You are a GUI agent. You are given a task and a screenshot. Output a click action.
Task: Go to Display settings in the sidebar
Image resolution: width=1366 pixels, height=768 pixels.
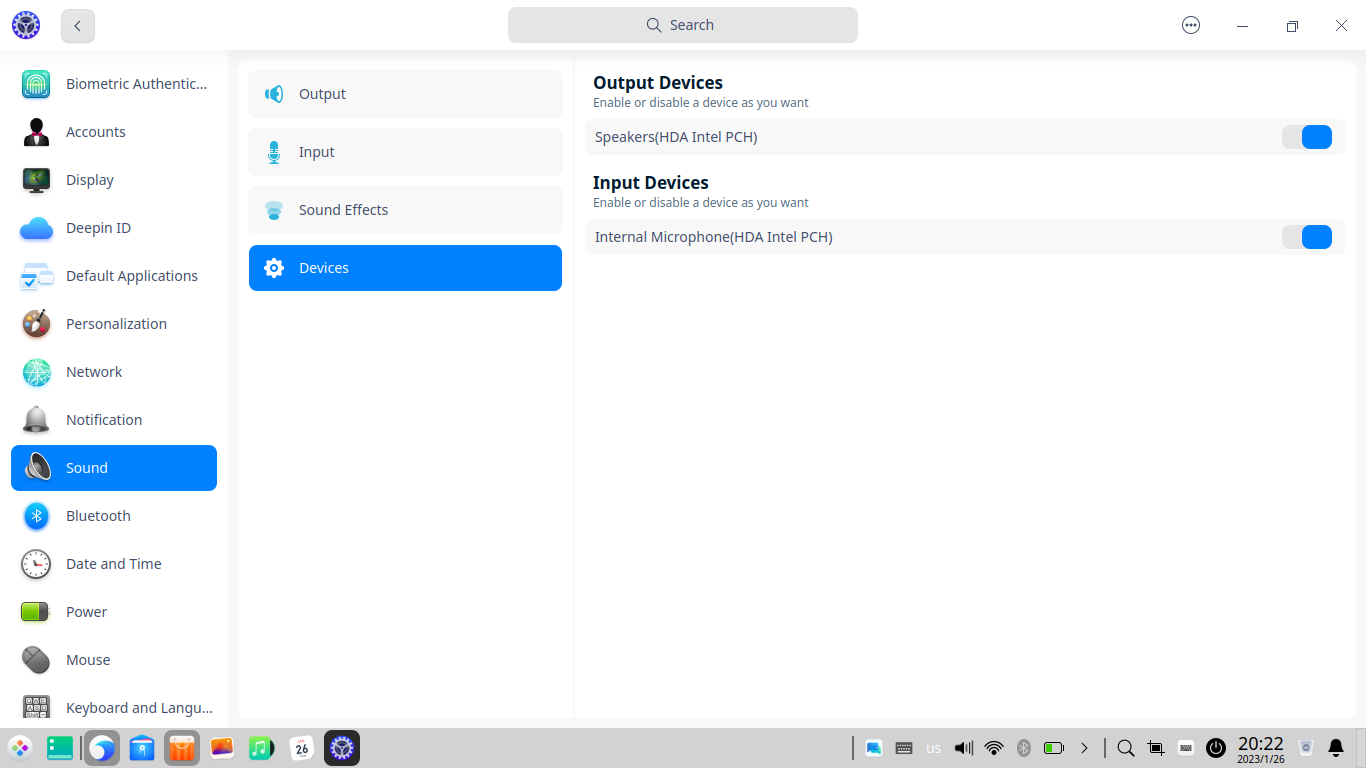[114, 180]
